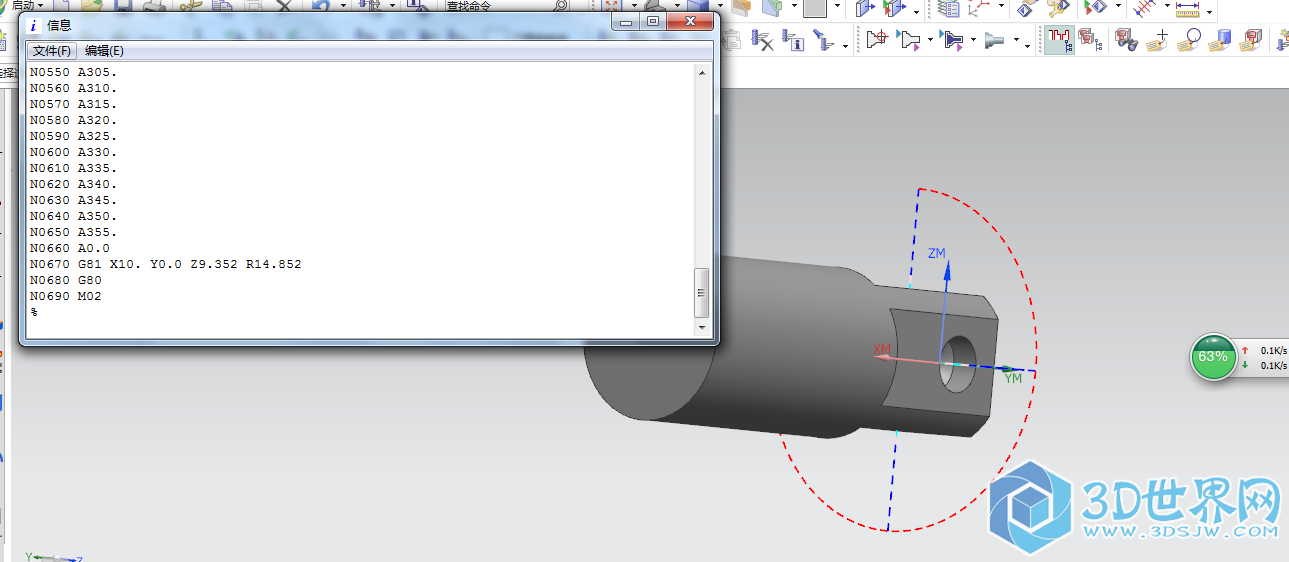The height and width of the screenshot is (562, 1289).
Task: Toggle the Machine Tool View button
Action: tap(1089, 40)
